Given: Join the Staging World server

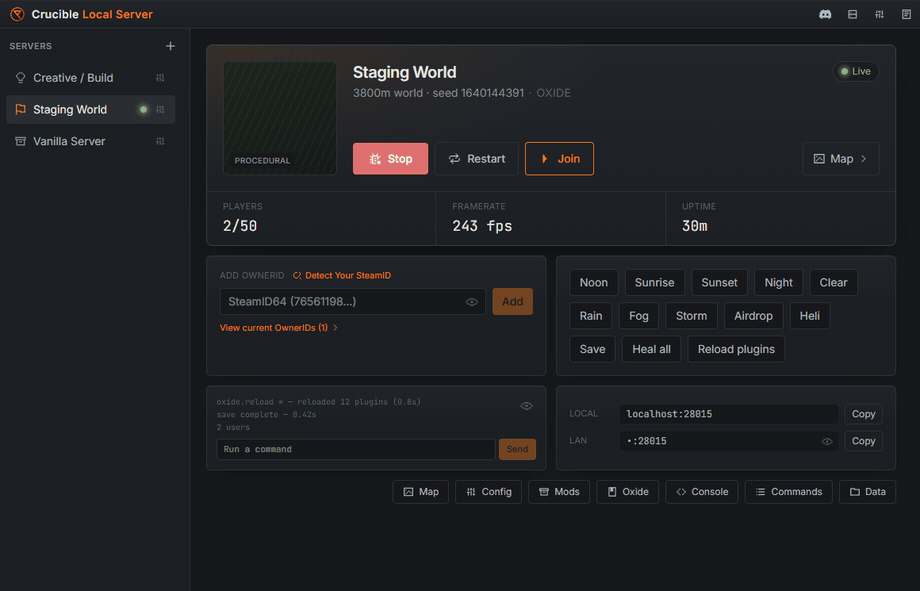Looking at the screenshot, I should (559, 158).
